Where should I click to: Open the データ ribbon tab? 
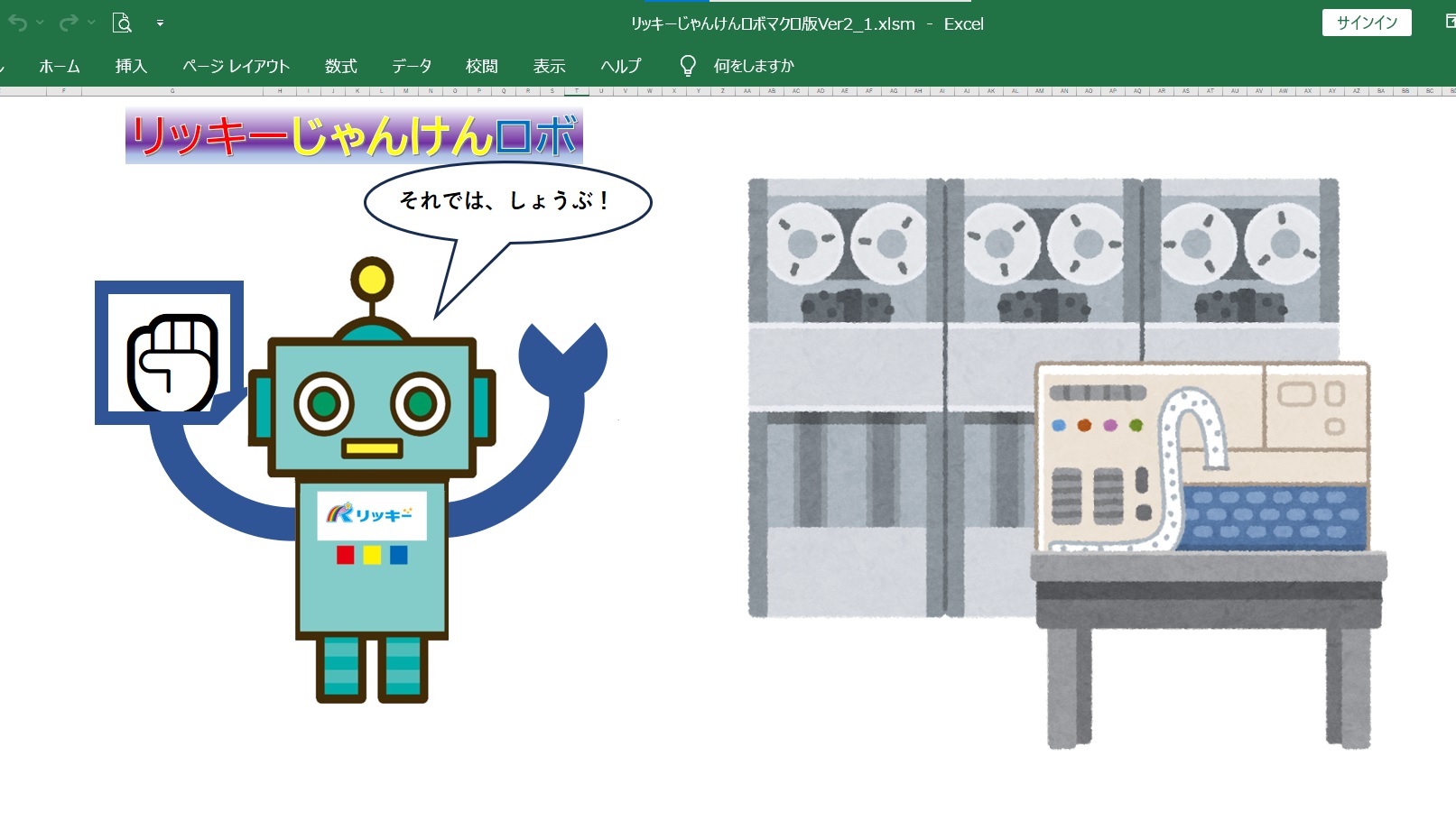[x=412, y=66]
